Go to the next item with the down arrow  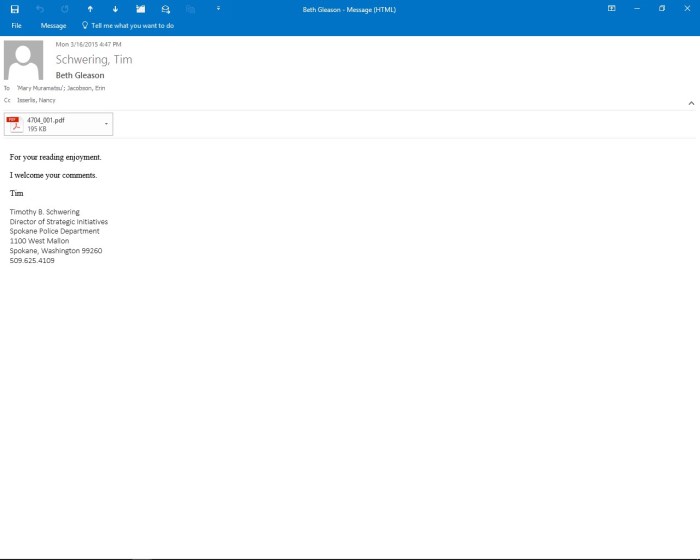[x=115, y=9]
